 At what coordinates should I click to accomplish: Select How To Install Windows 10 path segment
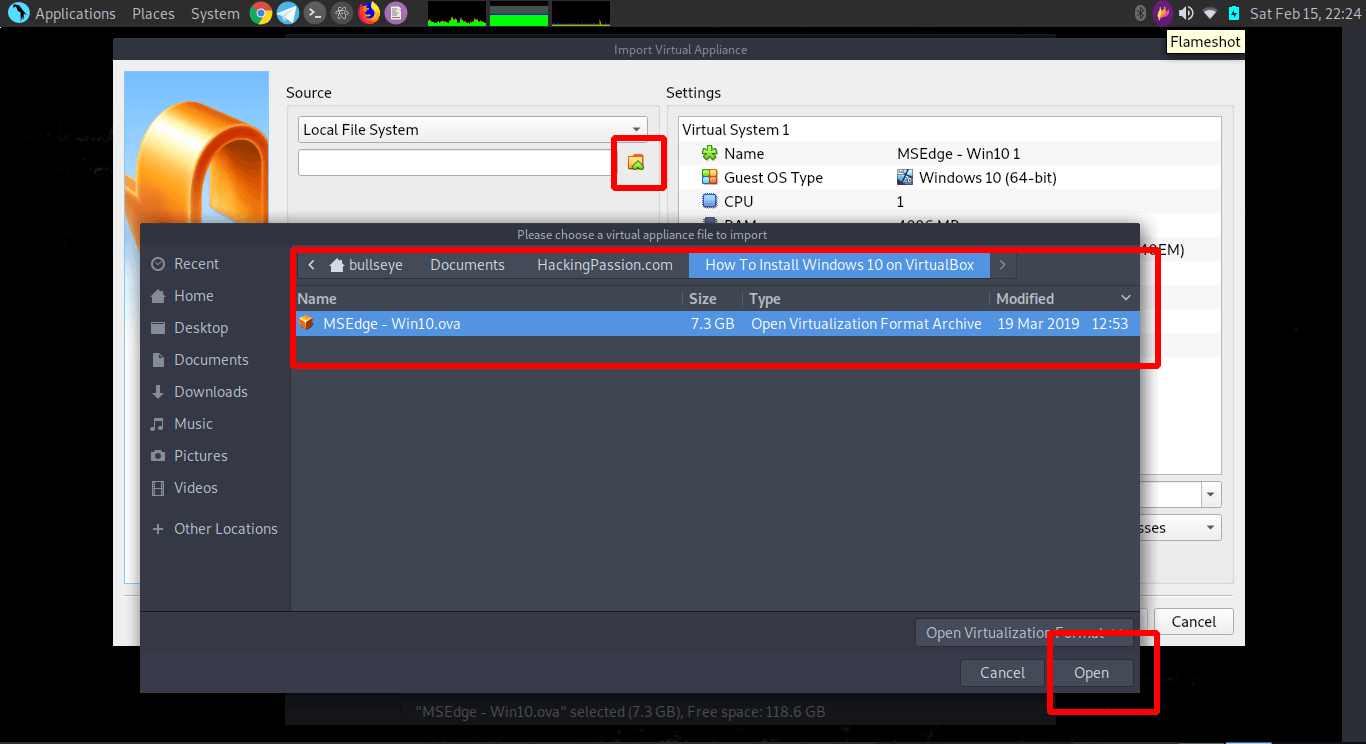pos(839,265)
